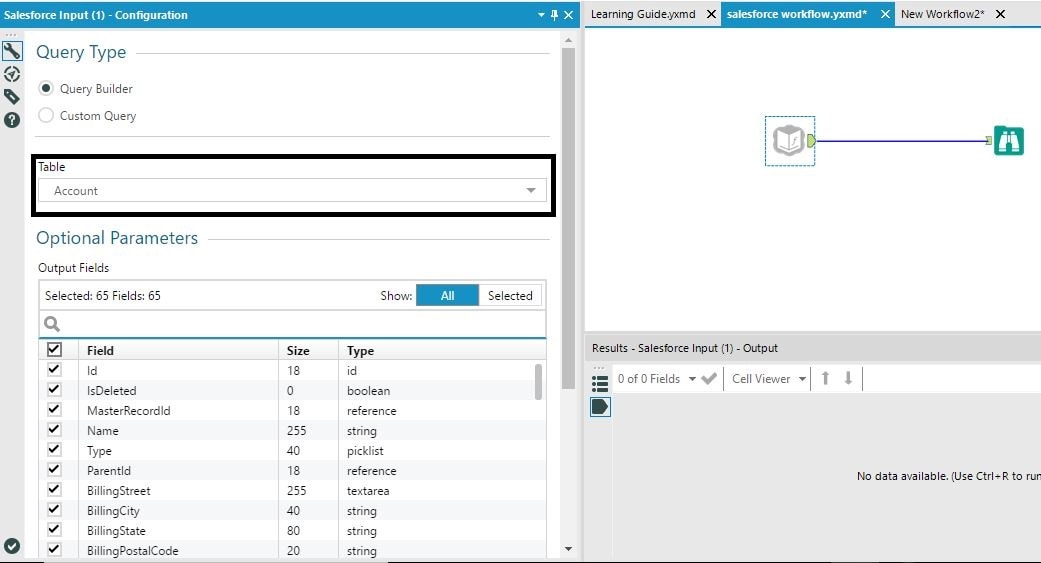Open the configuration wrench tab

(x=12, y=51)
